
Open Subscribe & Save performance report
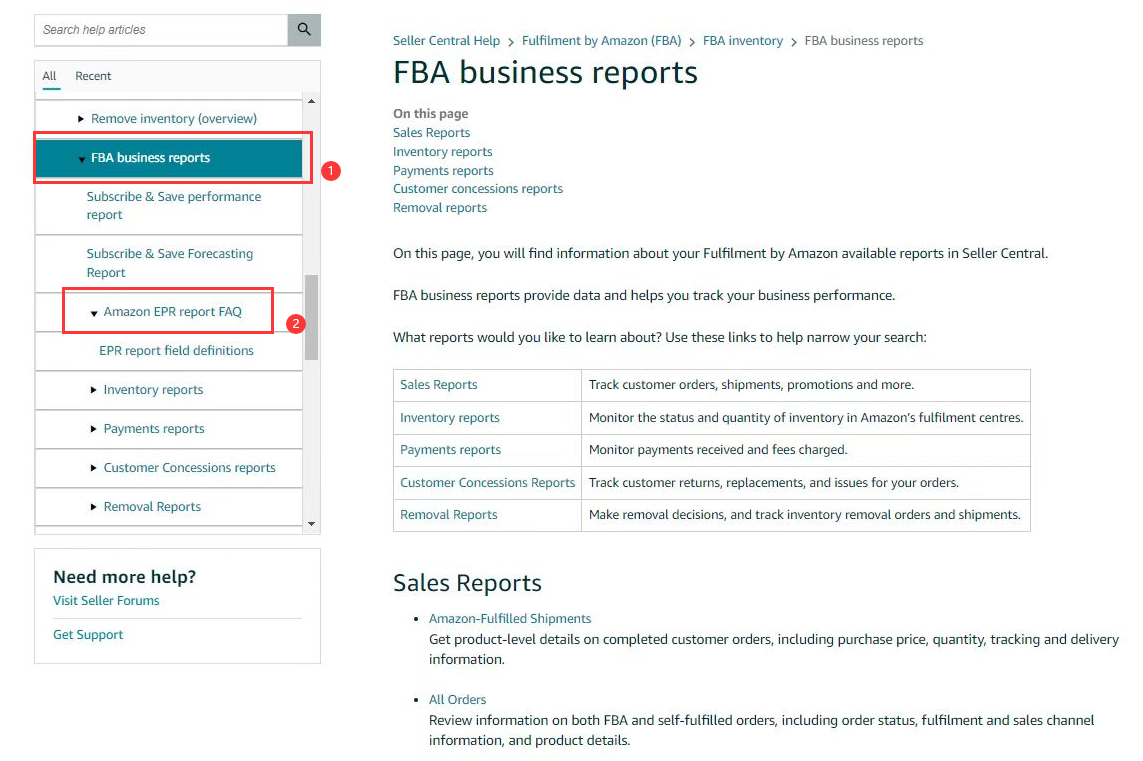pos(173,206)
